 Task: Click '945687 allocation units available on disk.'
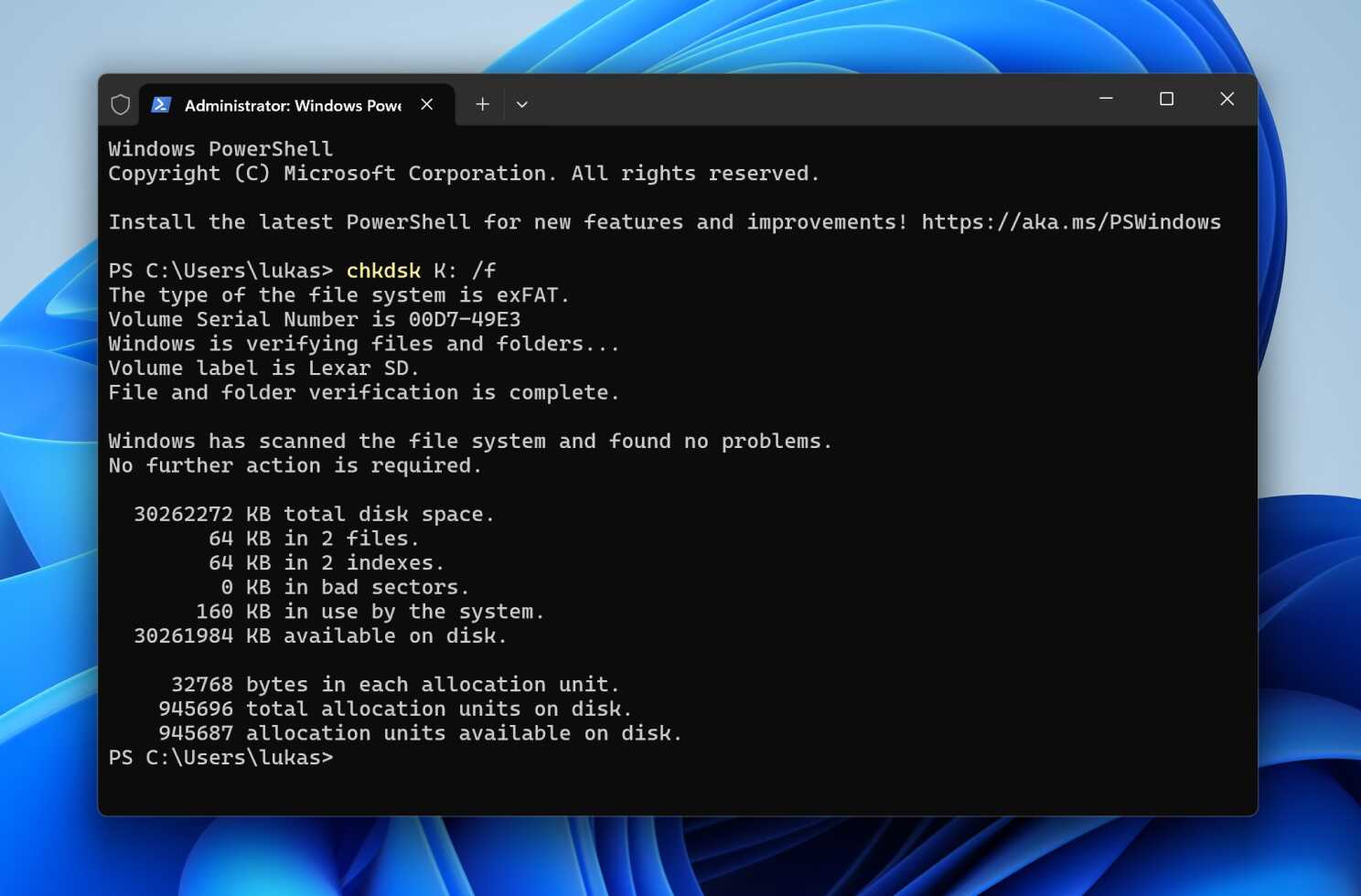click(420, 733)
